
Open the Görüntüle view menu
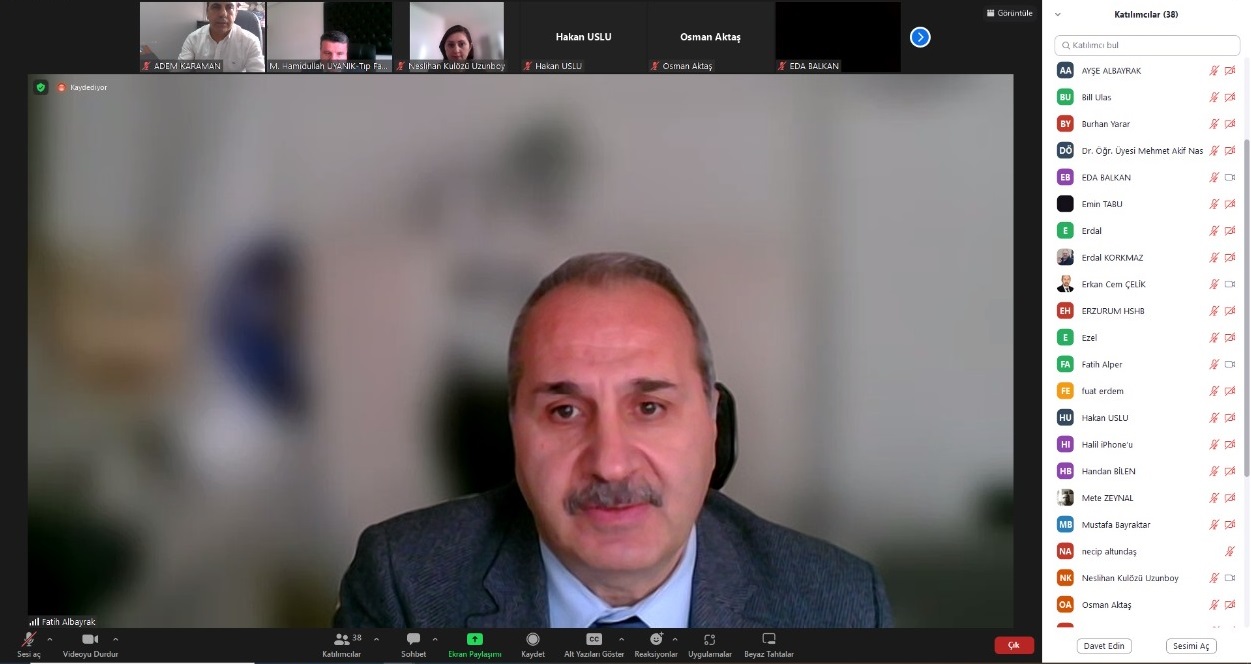click(x=1009, y=13)
